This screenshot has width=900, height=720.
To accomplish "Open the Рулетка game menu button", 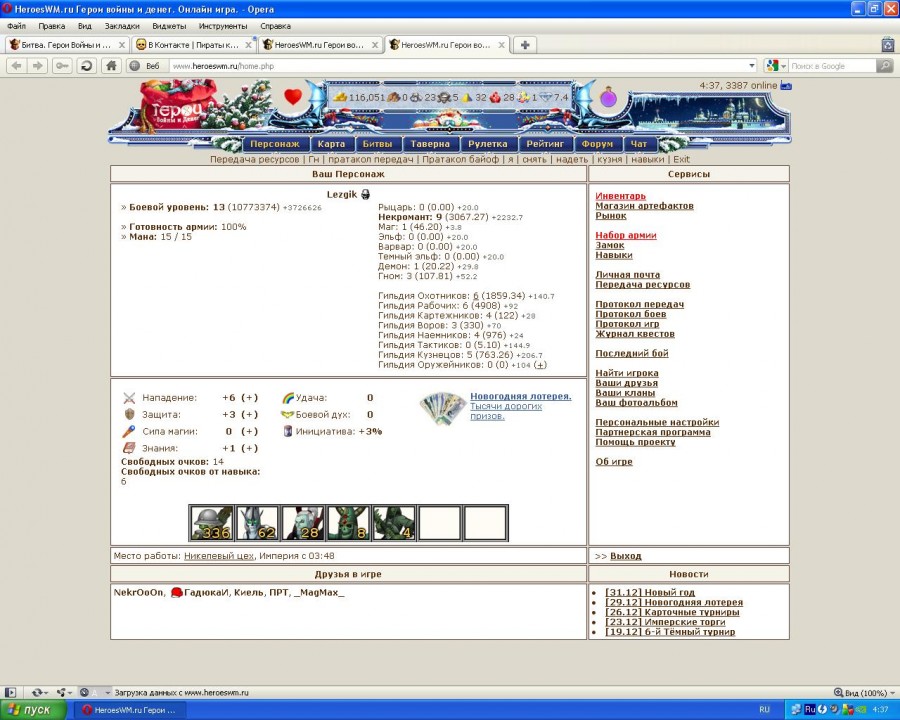I will point(488,144).
